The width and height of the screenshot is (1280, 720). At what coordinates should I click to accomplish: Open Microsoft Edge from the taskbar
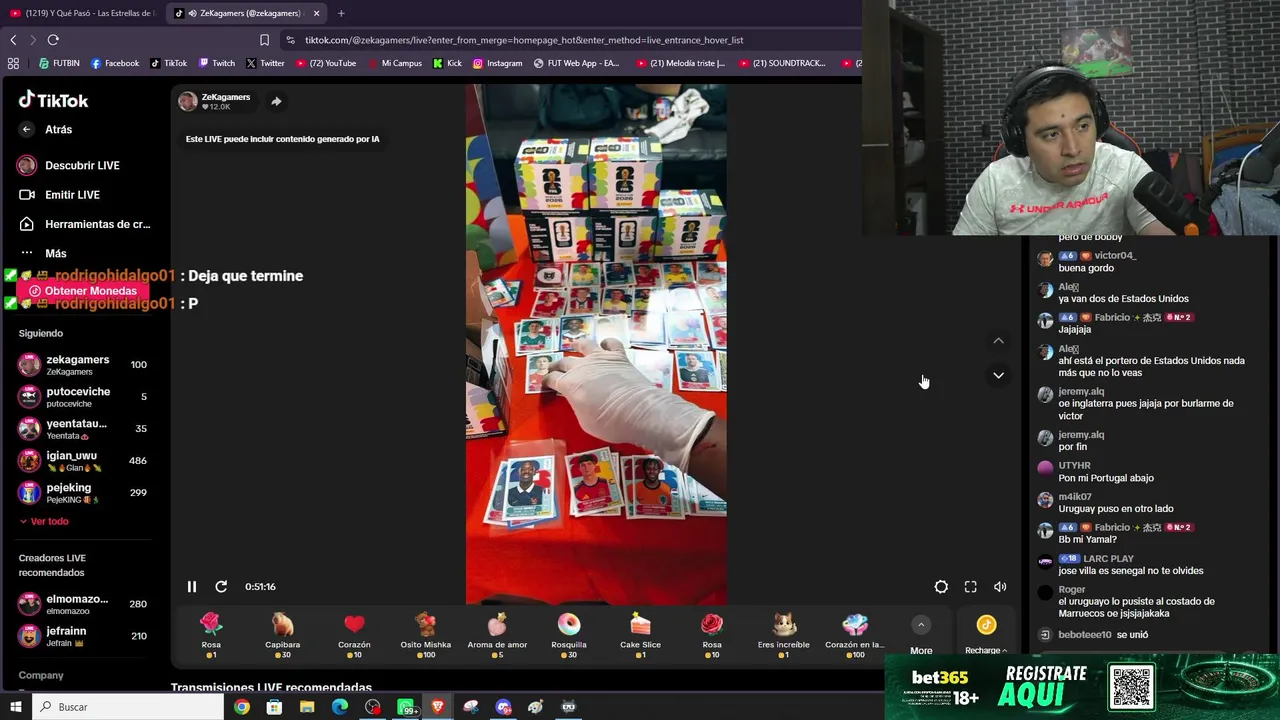point(340,707)
